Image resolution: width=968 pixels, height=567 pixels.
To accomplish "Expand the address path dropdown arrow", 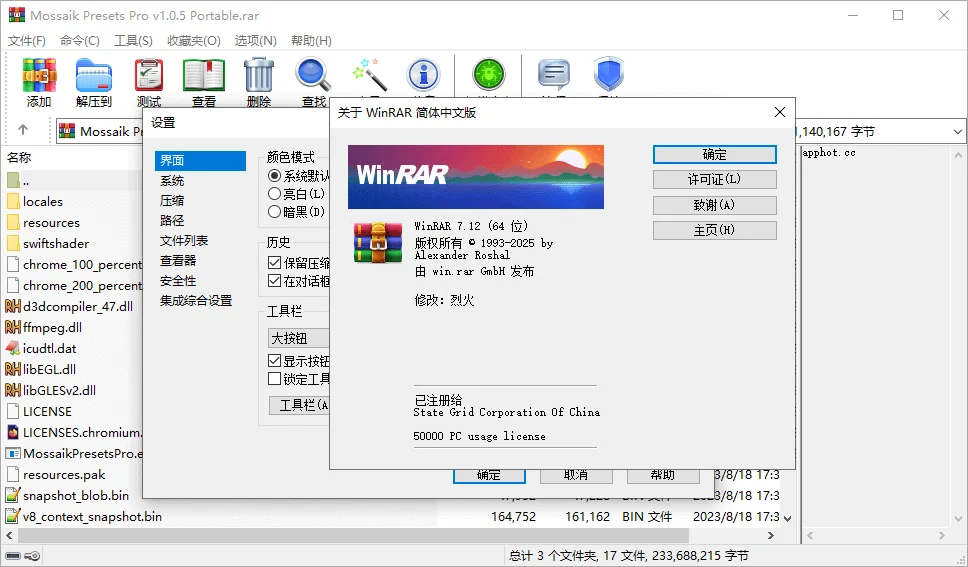I will pos(957,131).
